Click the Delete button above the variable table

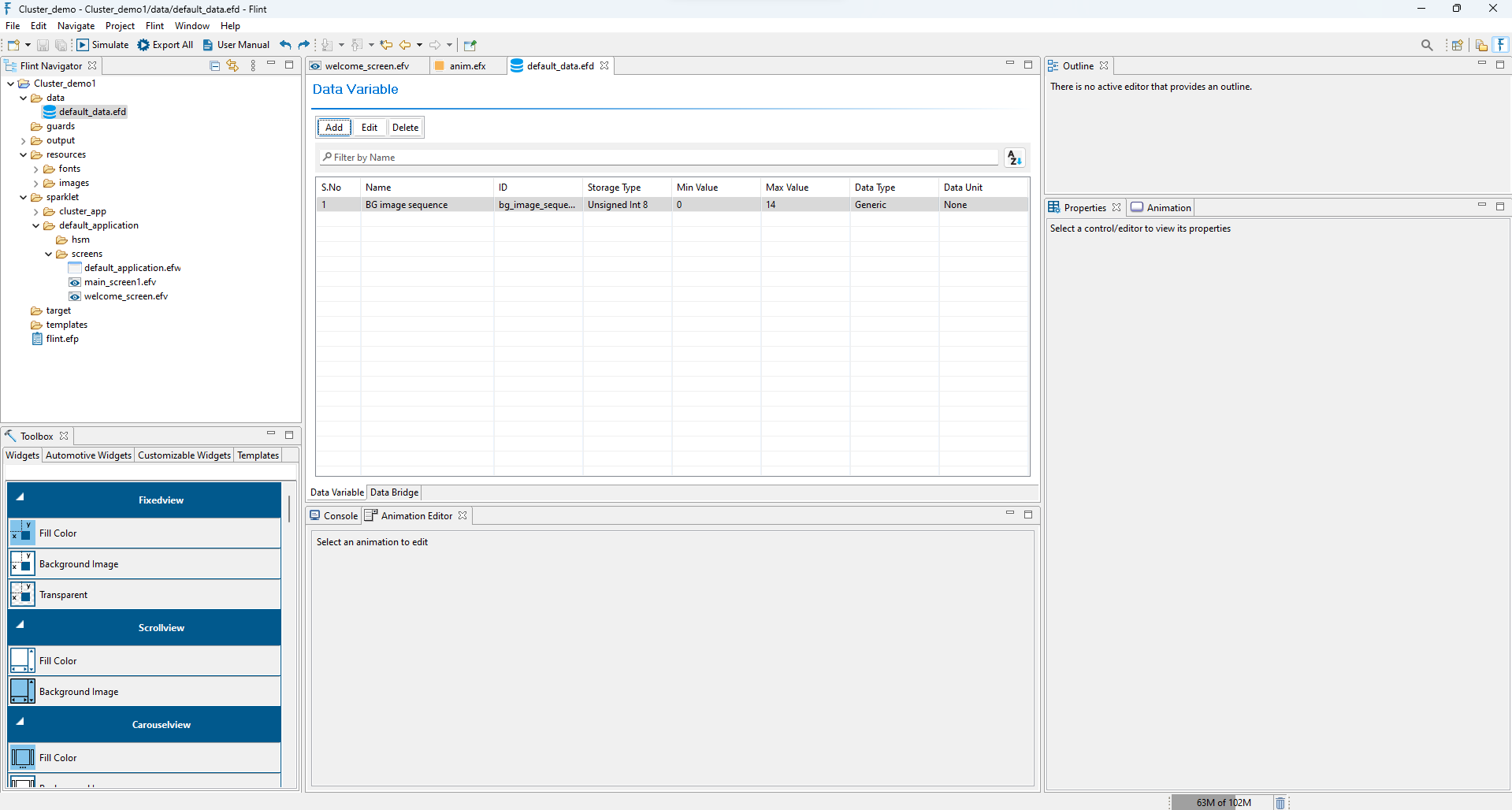point(404,127)
